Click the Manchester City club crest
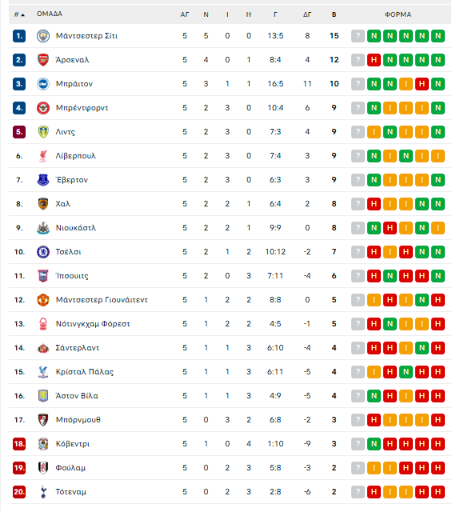 [x=43, y=36]
